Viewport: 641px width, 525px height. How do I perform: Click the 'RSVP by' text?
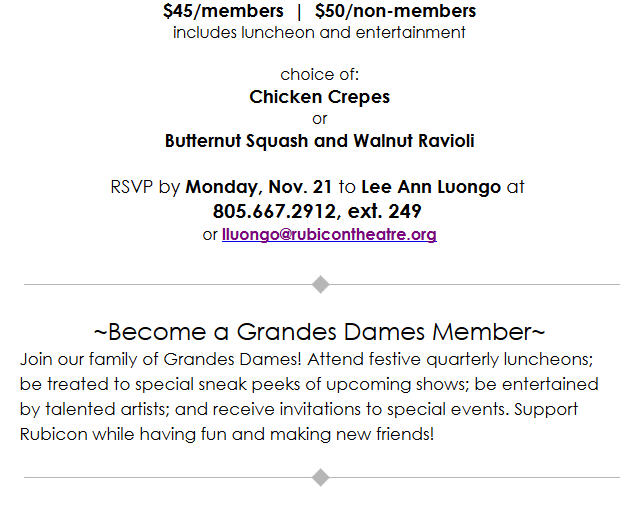pos(146,187)
